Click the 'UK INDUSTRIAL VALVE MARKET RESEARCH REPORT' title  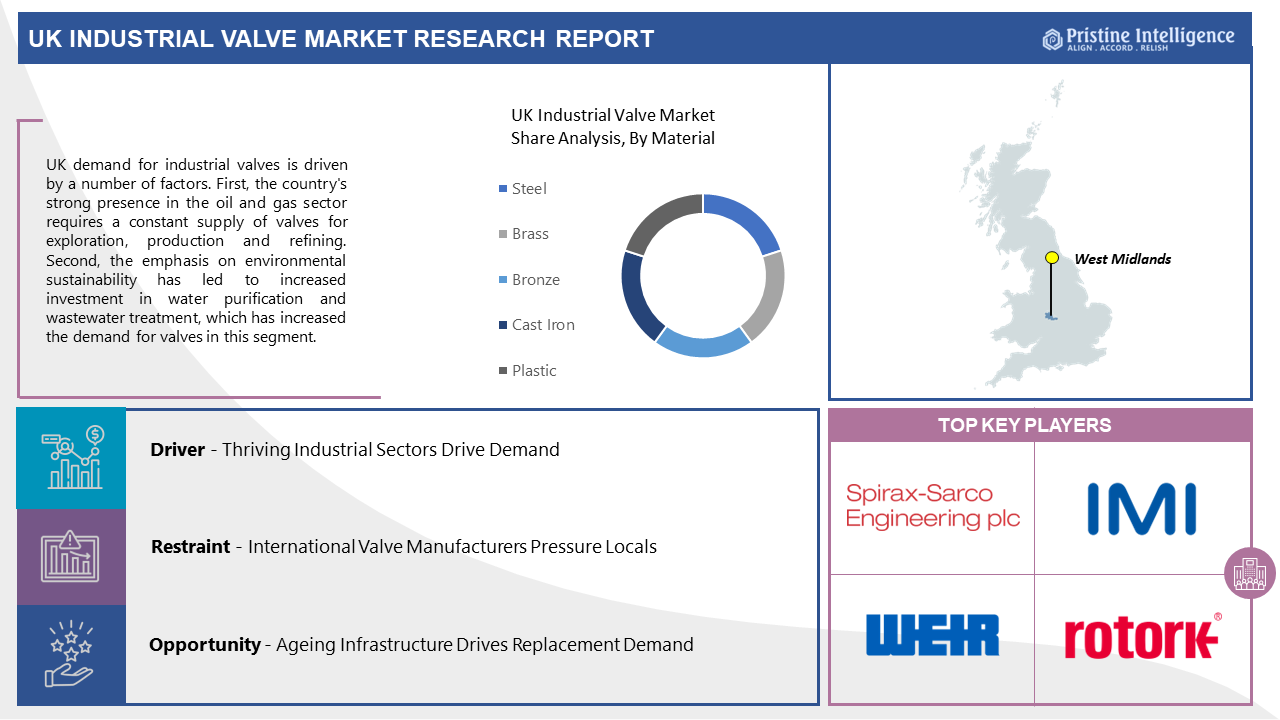341,39
